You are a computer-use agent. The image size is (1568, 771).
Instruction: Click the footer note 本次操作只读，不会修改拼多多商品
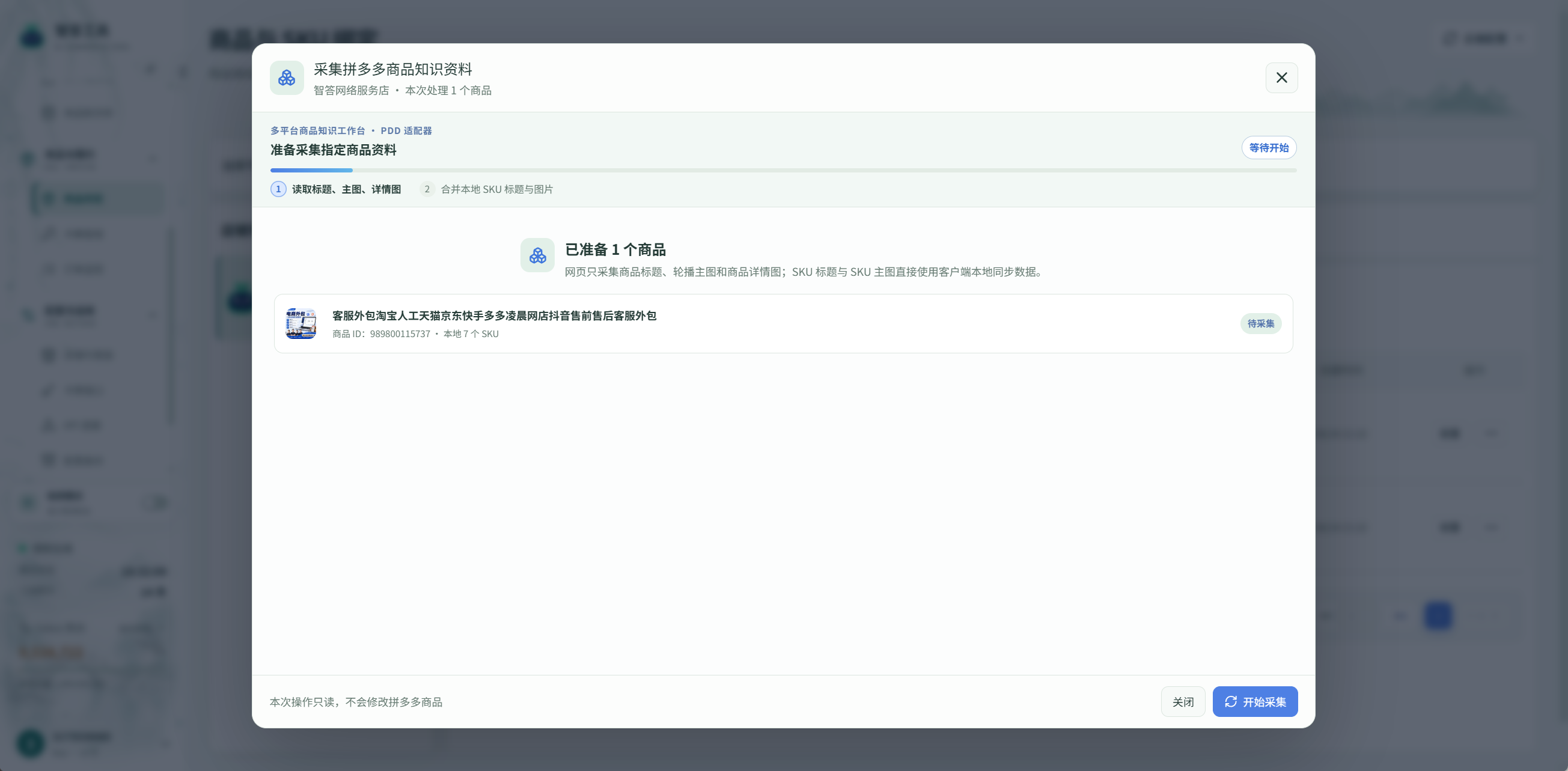356,702
